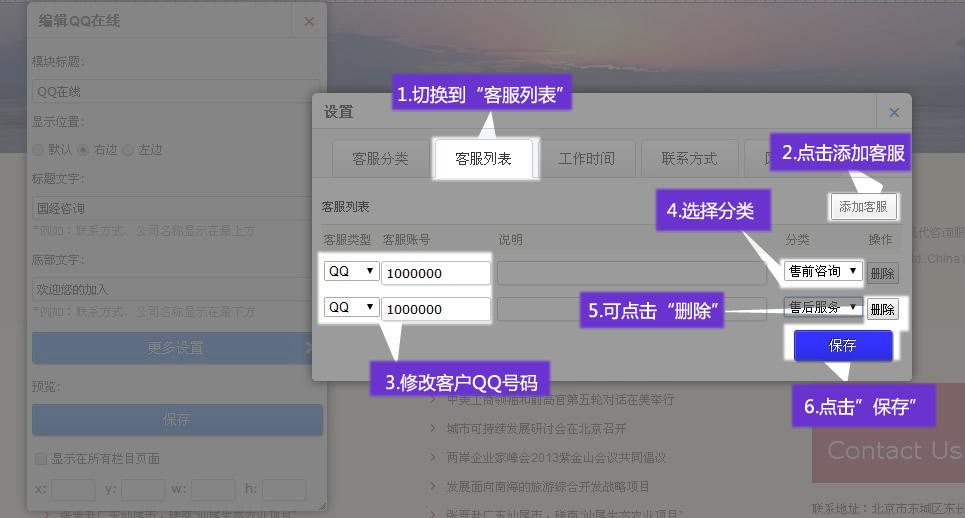Open the first row QQ type dropdown
Image resolution: width=965 pixels, height=518 pixels.
tap(351, 272)
